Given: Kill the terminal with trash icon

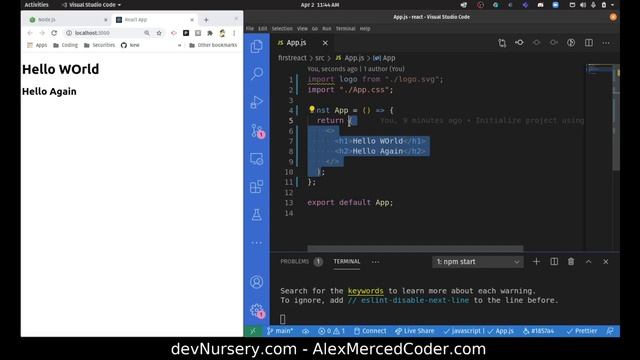Looking at the screenshot, I should 571,262.
